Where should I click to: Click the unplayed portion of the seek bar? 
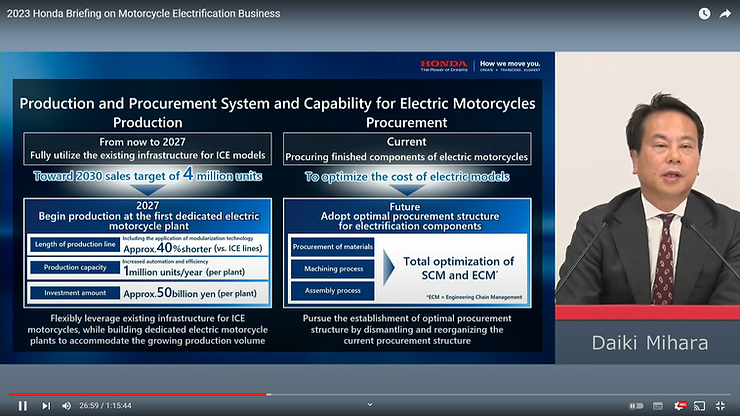click(500, 394)
